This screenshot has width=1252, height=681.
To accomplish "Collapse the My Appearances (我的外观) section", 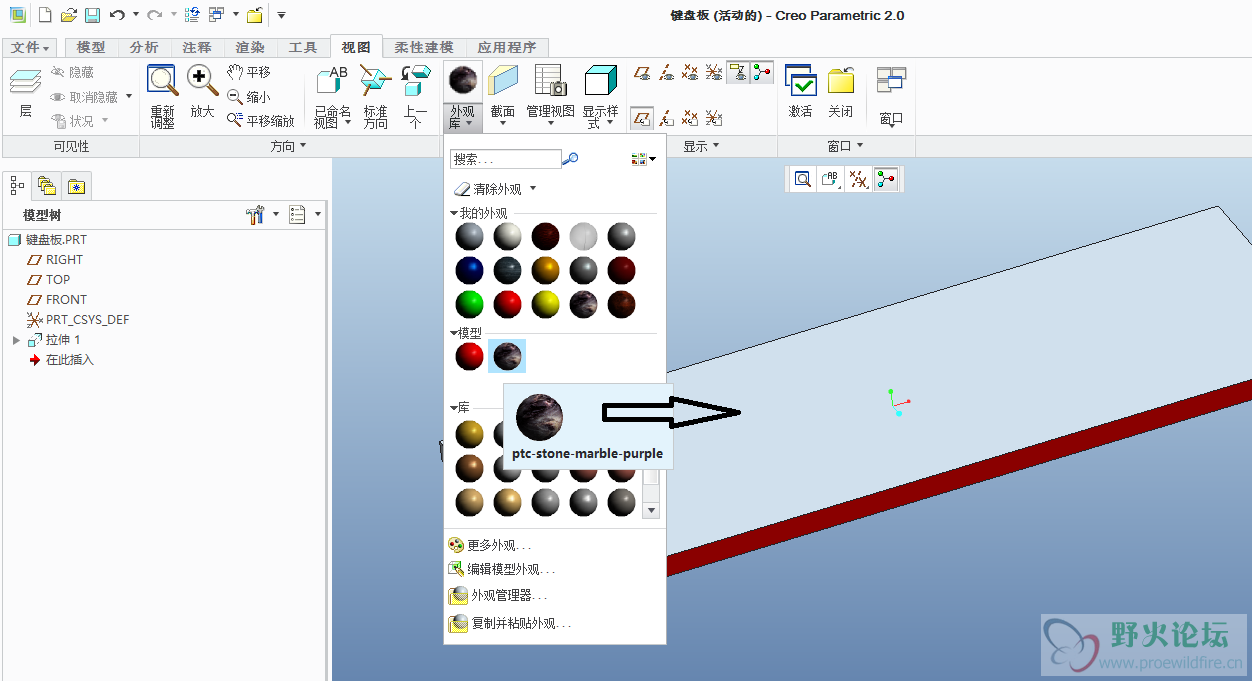I will 454,213.
